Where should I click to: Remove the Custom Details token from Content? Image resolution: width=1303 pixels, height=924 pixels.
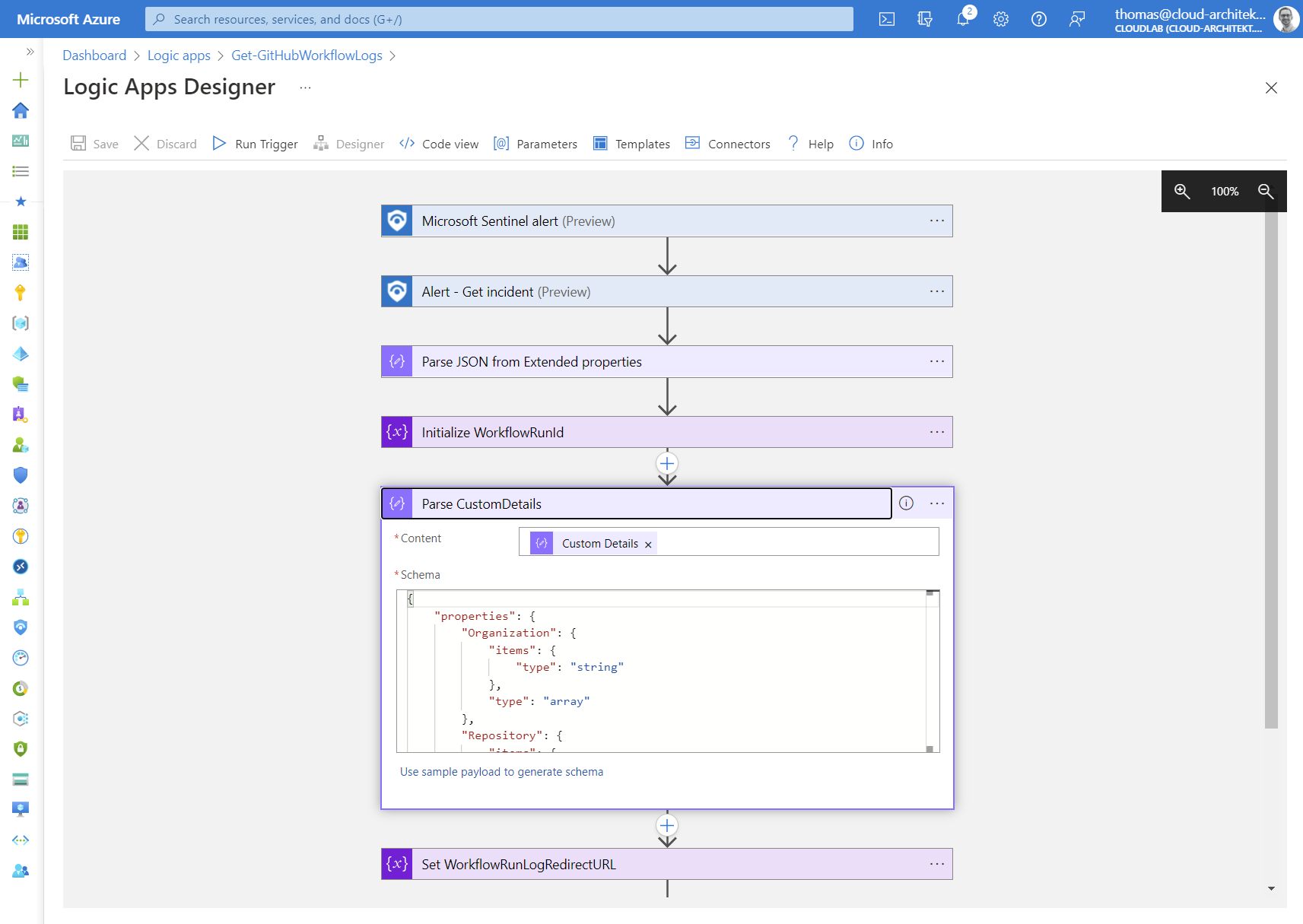(648, 545)
